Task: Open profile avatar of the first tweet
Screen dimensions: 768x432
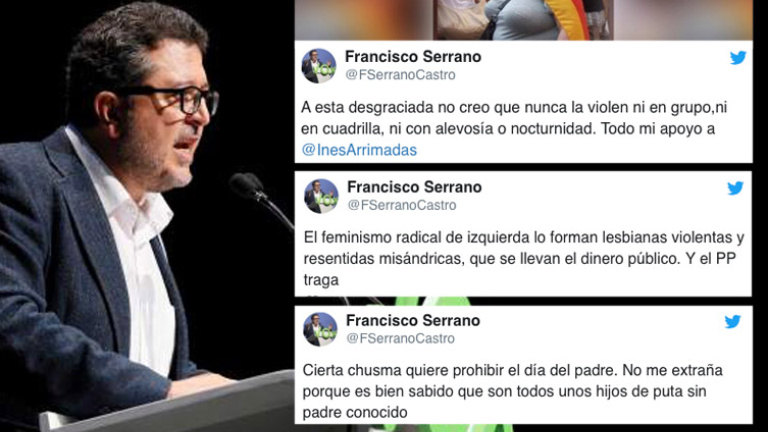Action: [318, 66]
